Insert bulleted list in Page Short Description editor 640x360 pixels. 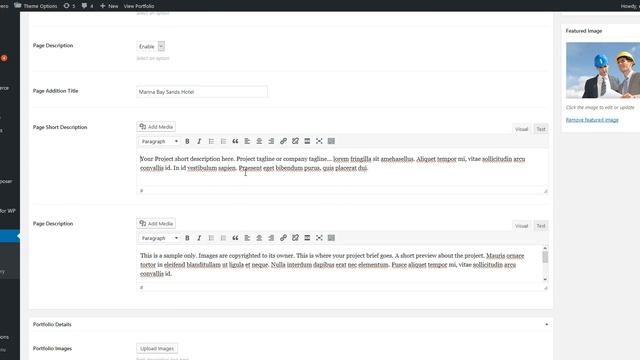211,141
